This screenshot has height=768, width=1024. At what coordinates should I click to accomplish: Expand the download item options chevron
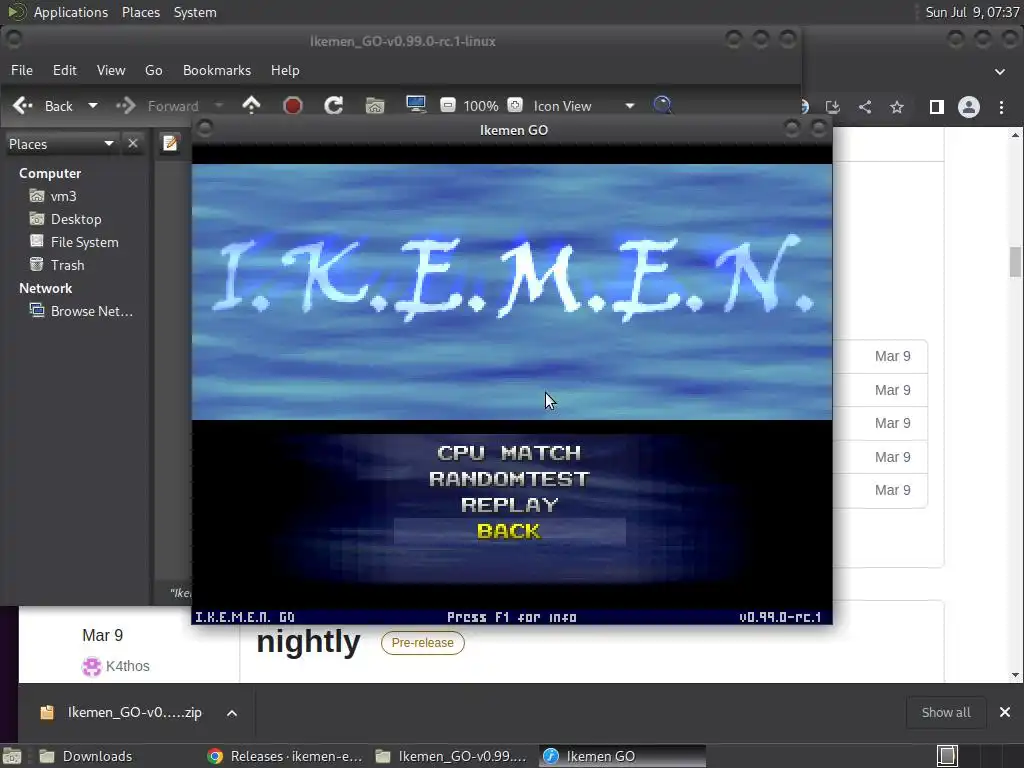232,713
